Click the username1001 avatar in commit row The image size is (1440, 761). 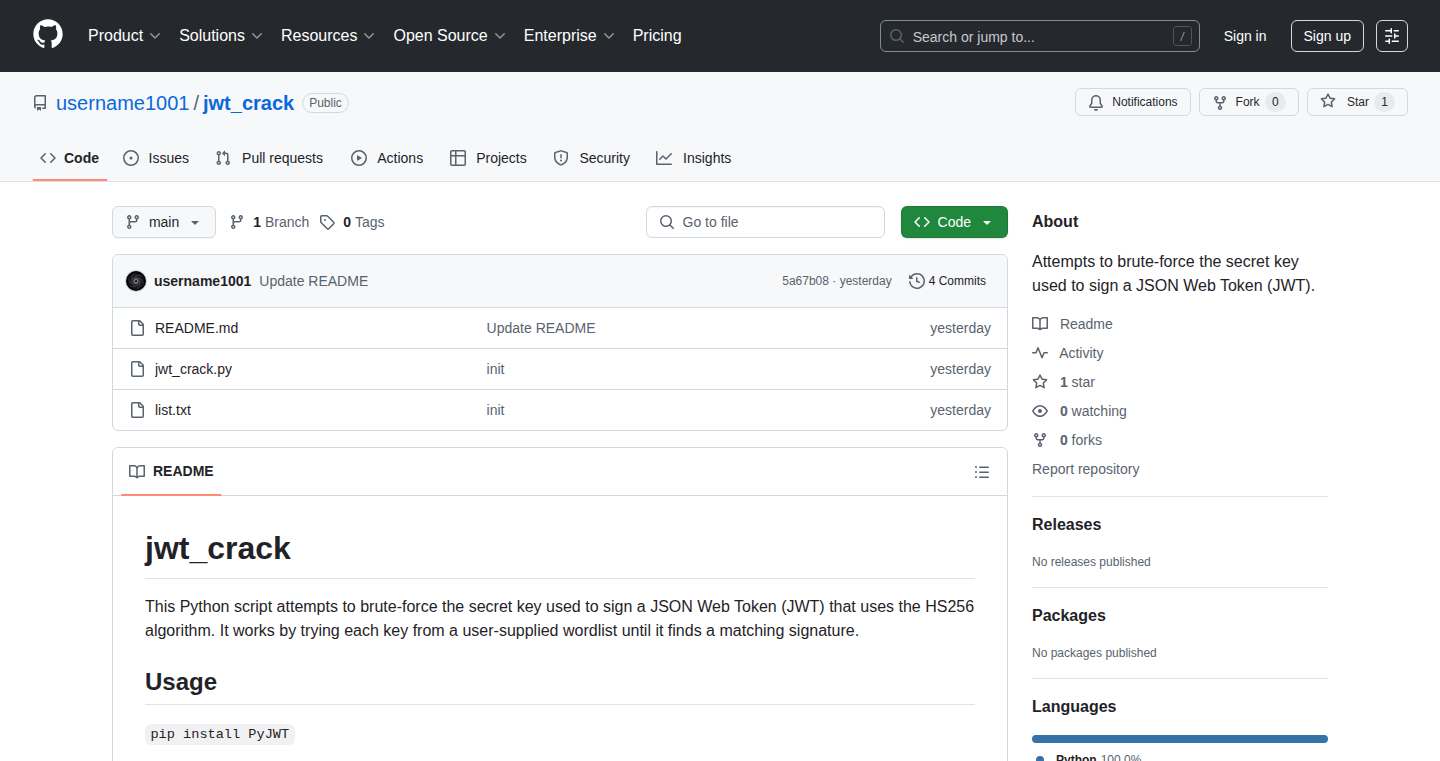click(x=136, y=281)
